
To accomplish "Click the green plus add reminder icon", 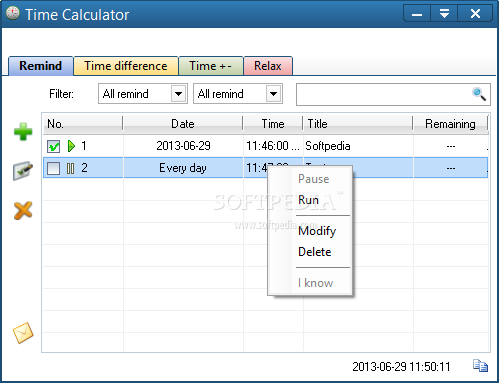I will coord(23,131).
